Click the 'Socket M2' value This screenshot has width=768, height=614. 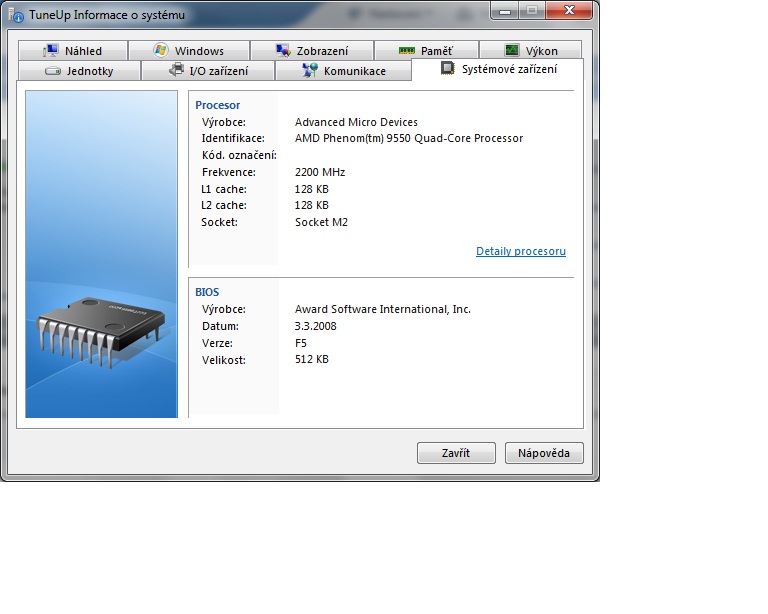point(321,222)
